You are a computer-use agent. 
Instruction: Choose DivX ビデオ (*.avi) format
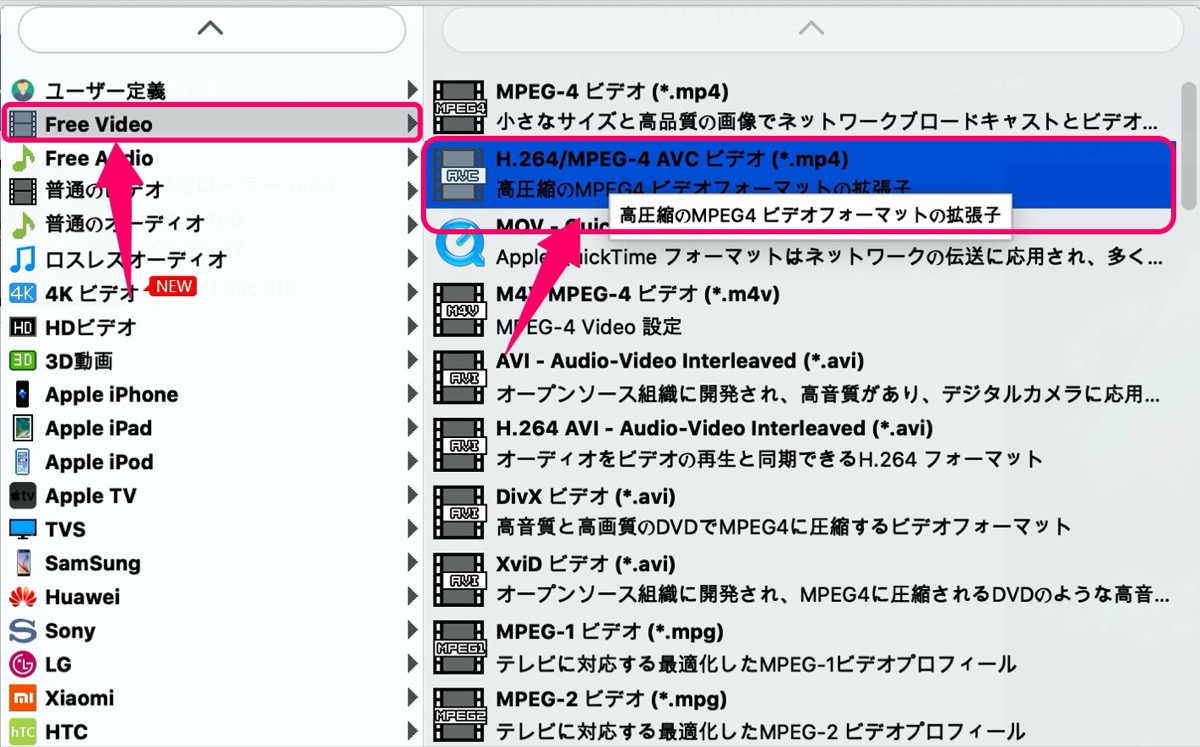pyautogui.click(x=799, y=512)
